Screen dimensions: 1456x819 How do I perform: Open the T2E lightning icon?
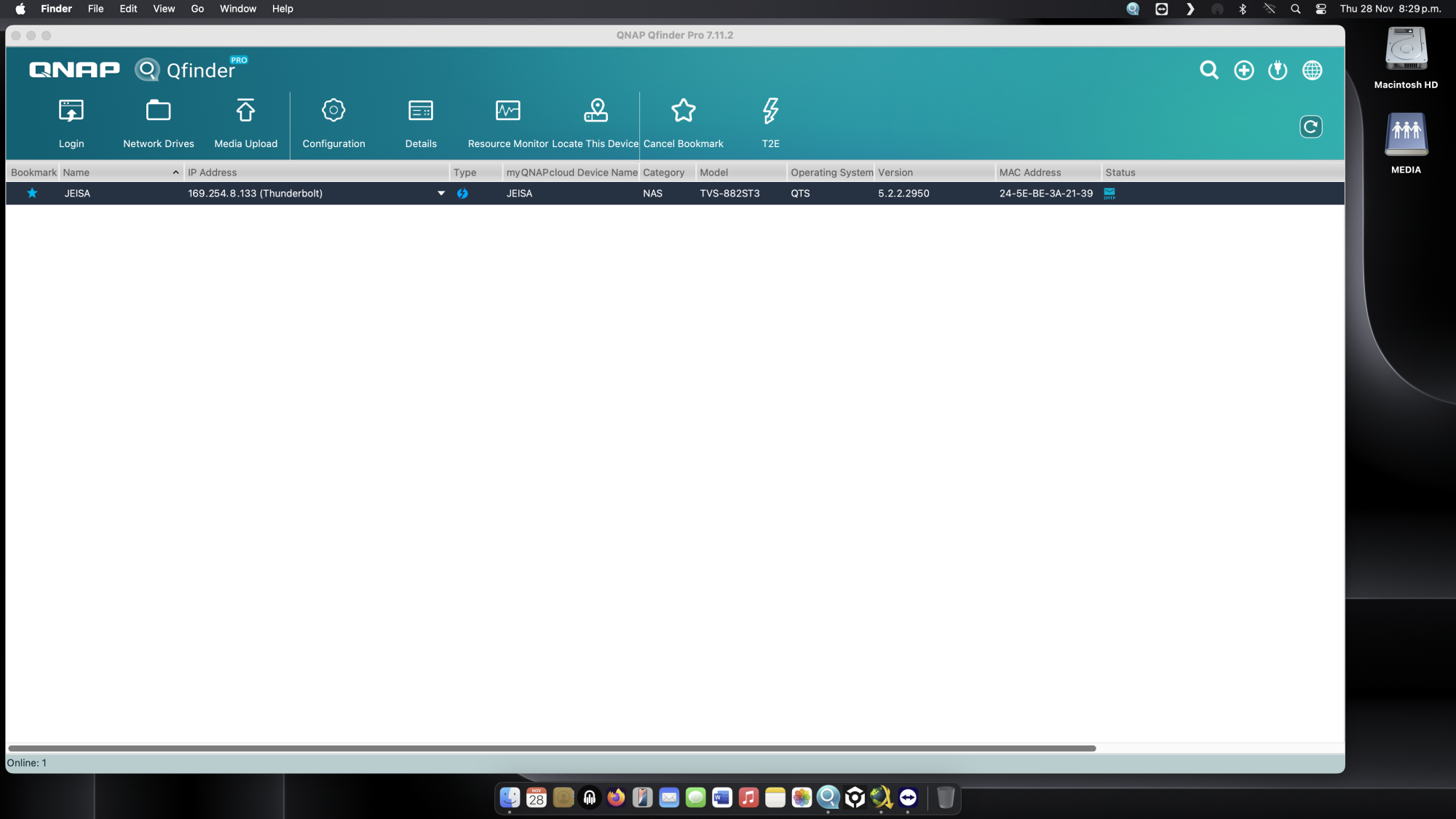click(770, 111)
